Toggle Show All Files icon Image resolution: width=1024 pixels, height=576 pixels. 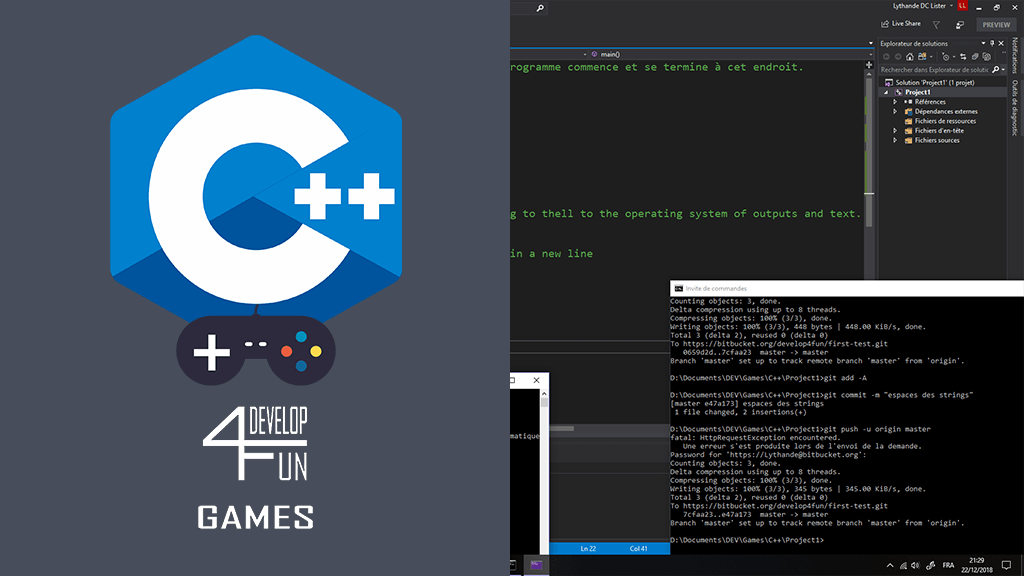pos(987,57)
